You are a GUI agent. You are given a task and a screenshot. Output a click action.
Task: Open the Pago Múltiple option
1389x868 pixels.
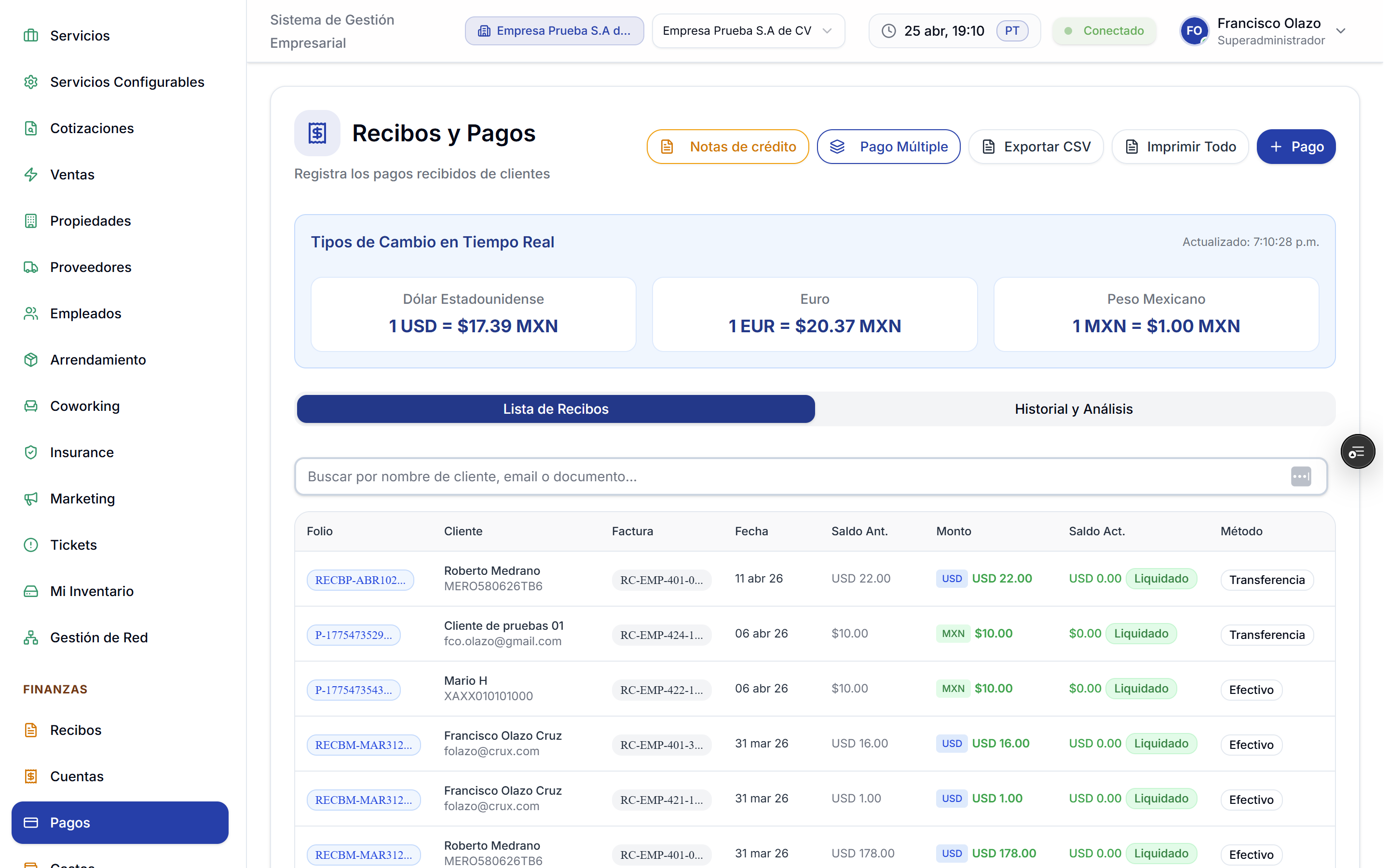(x=888, y=147)
